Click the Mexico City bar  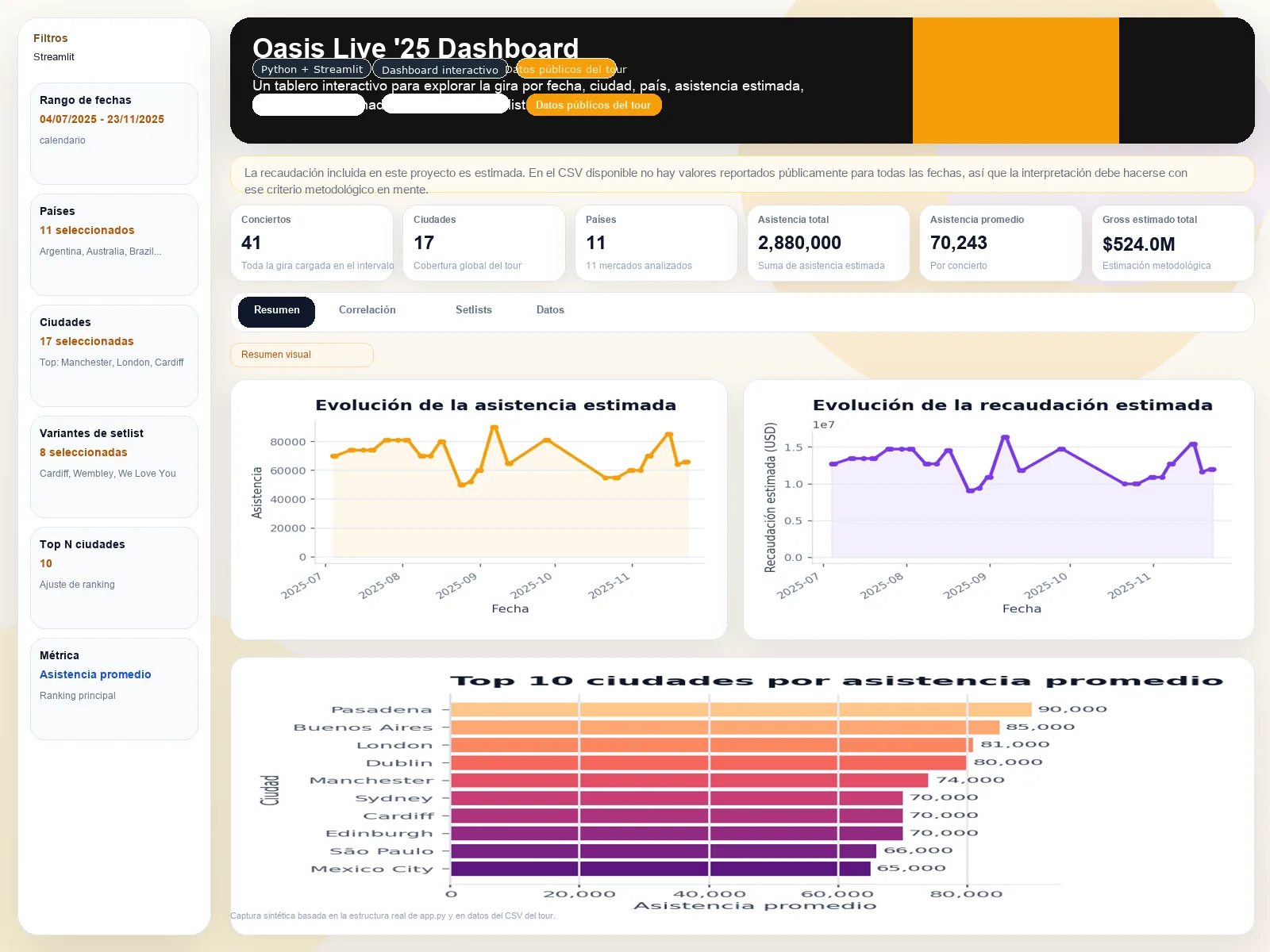660,869
